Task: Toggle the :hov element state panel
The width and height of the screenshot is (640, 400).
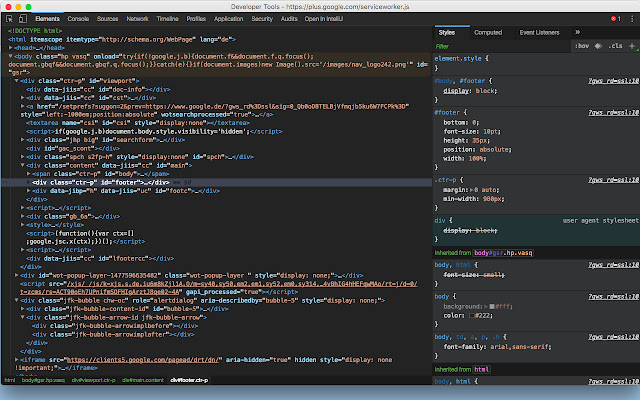Action: [582, 46]
